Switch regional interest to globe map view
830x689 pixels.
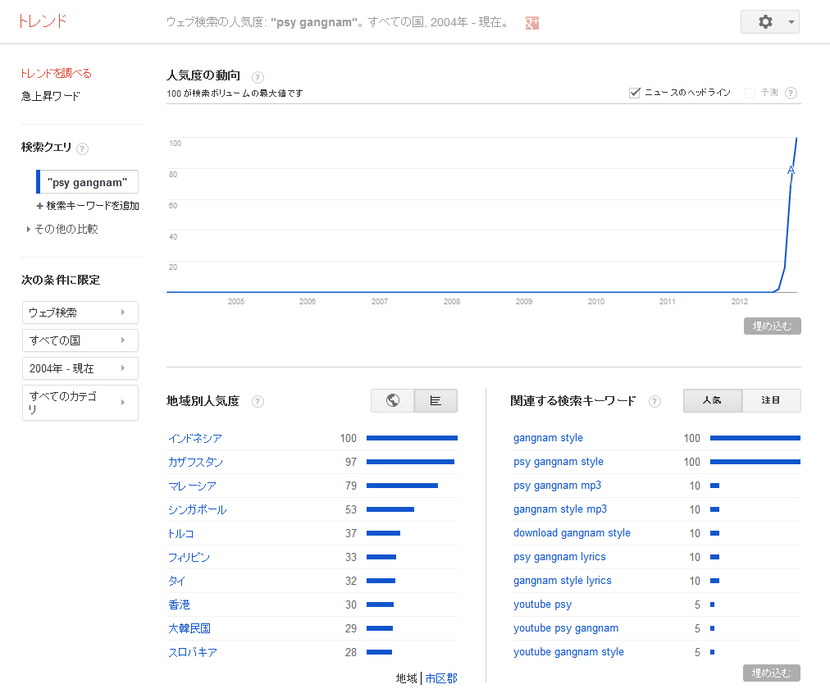coord(392,401)
